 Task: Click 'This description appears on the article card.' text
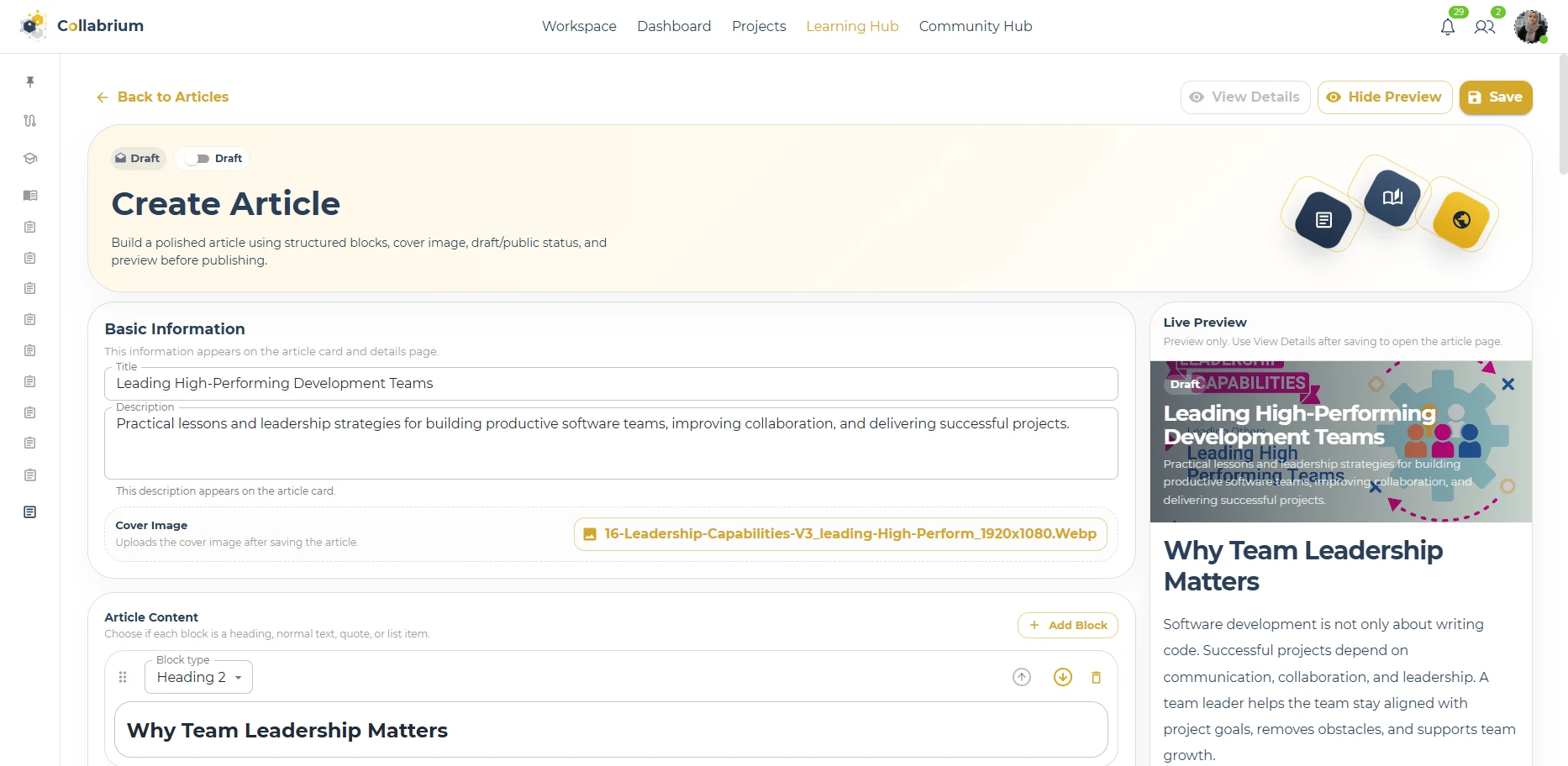click(x=225, y=491)
